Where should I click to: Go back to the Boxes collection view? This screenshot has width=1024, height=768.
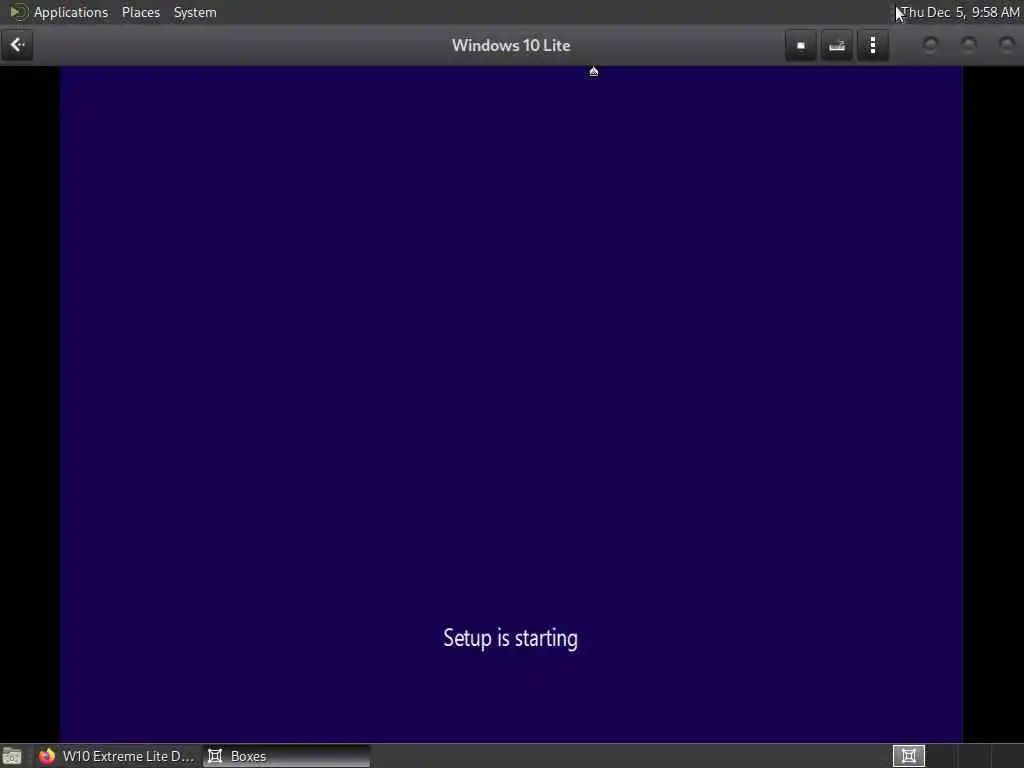[17, 45]
